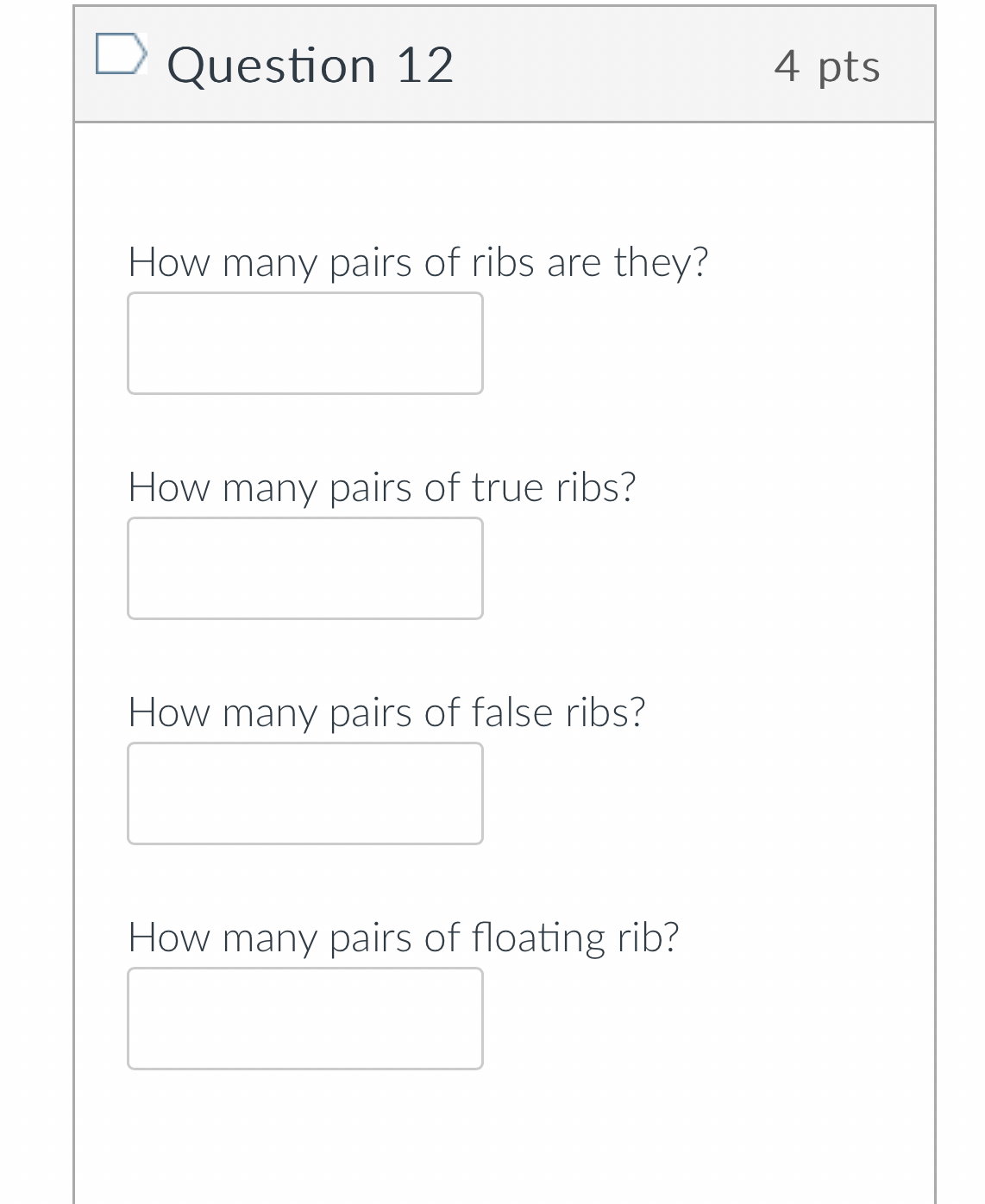Click the word "Question" in the header
The height and width of the screenshot is (1204, 985).
[x=272, y=66]
